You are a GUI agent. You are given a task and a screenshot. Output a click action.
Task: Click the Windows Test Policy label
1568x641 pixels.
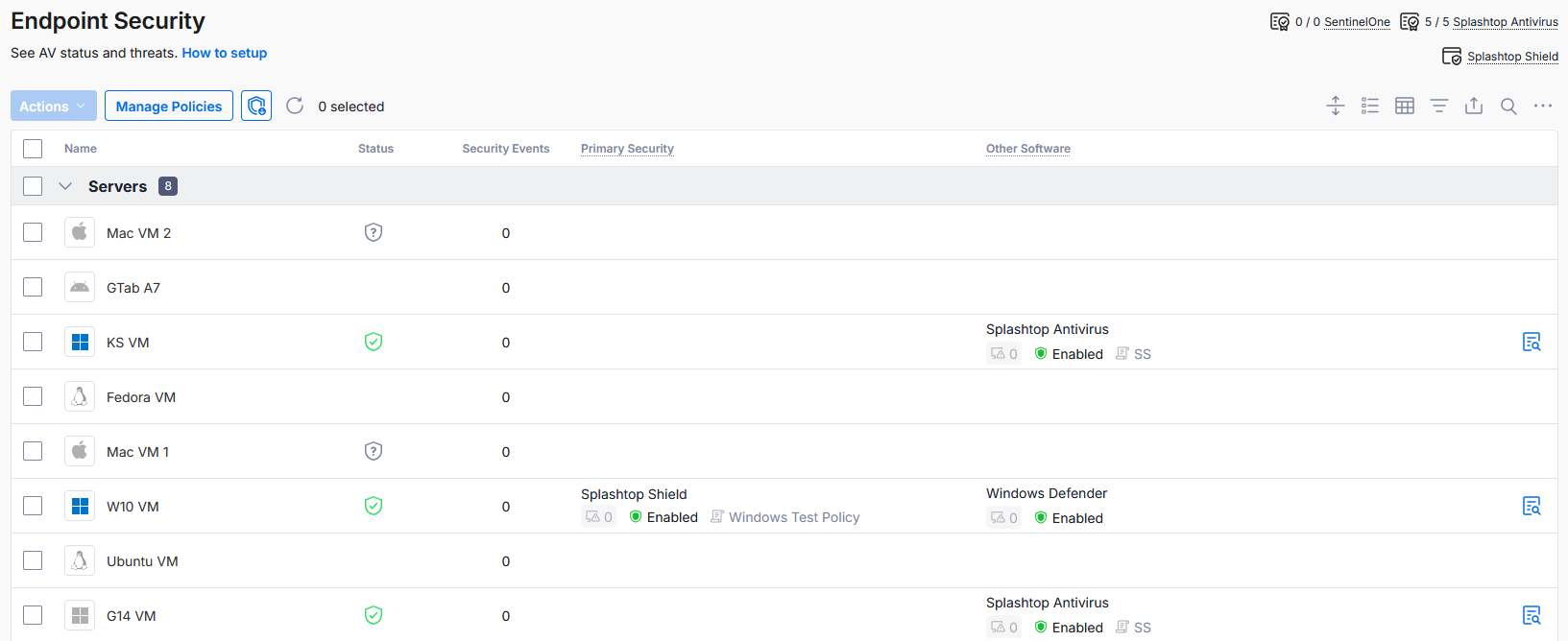(794, 517)
